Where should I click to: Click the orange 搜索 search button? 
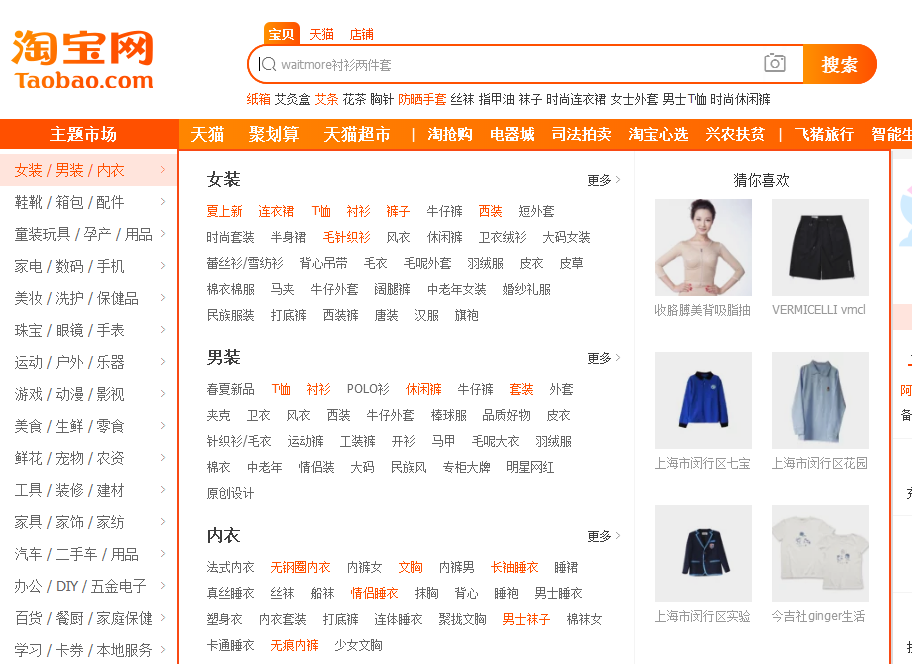[839, 64]
